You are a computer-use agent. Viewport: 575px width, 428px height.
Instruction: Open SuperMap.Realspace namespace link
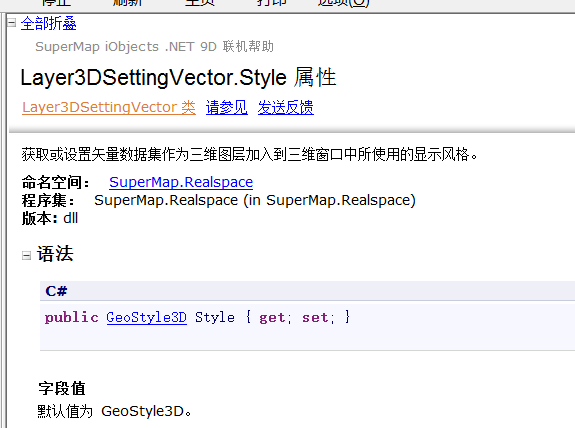coord(181,182)
